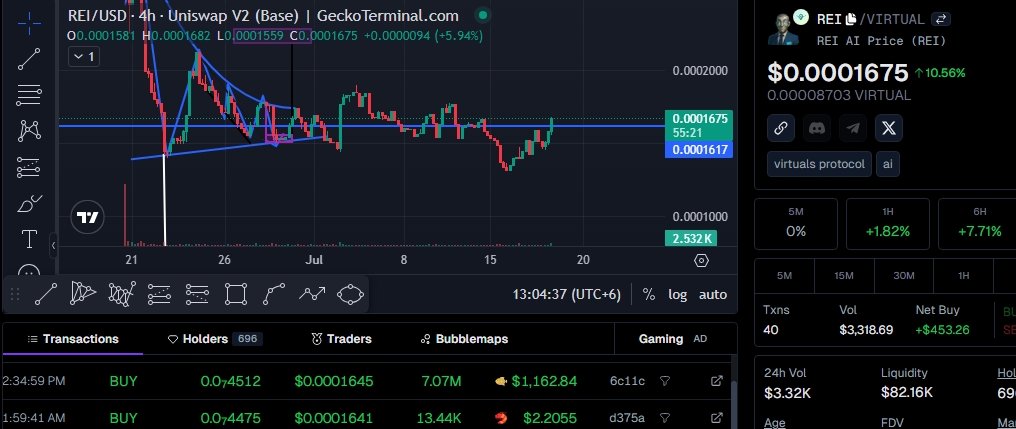Click the virtuals protocol tag
This screenshot has width=1016, height=429.
(819, 164)
